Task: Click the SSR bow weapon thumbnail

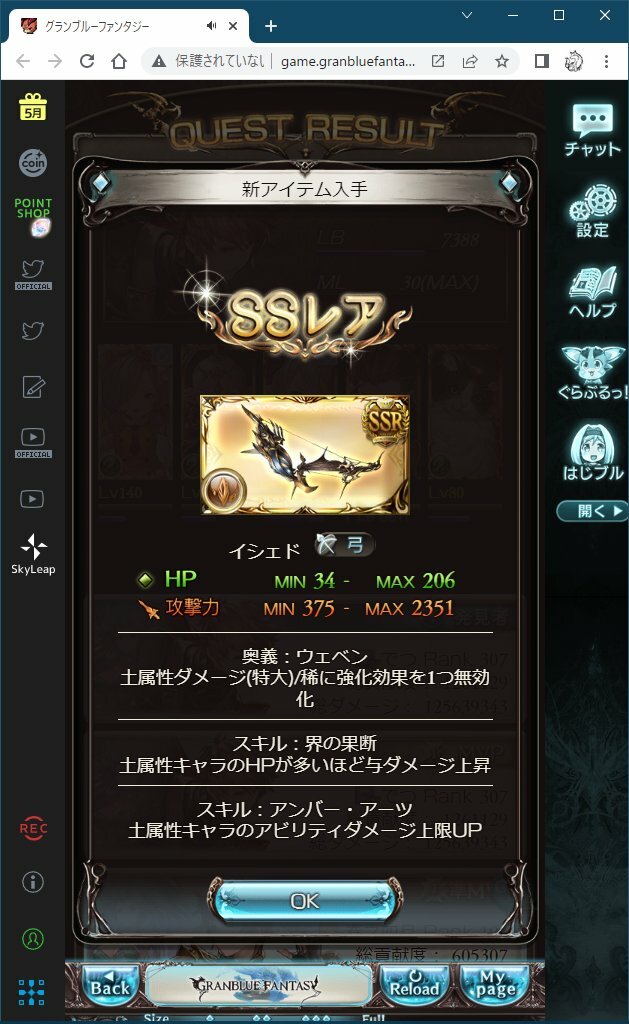Action: click(x=305, y=455)
